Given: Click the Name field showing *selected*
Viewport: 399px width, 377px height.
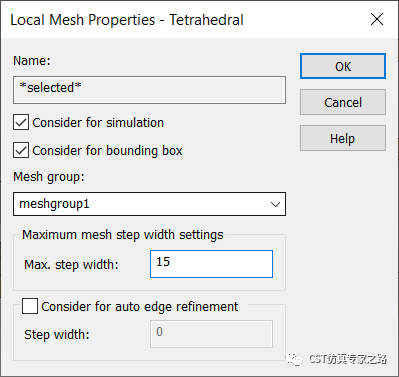Looking at the screenshot, I should 149,90.
